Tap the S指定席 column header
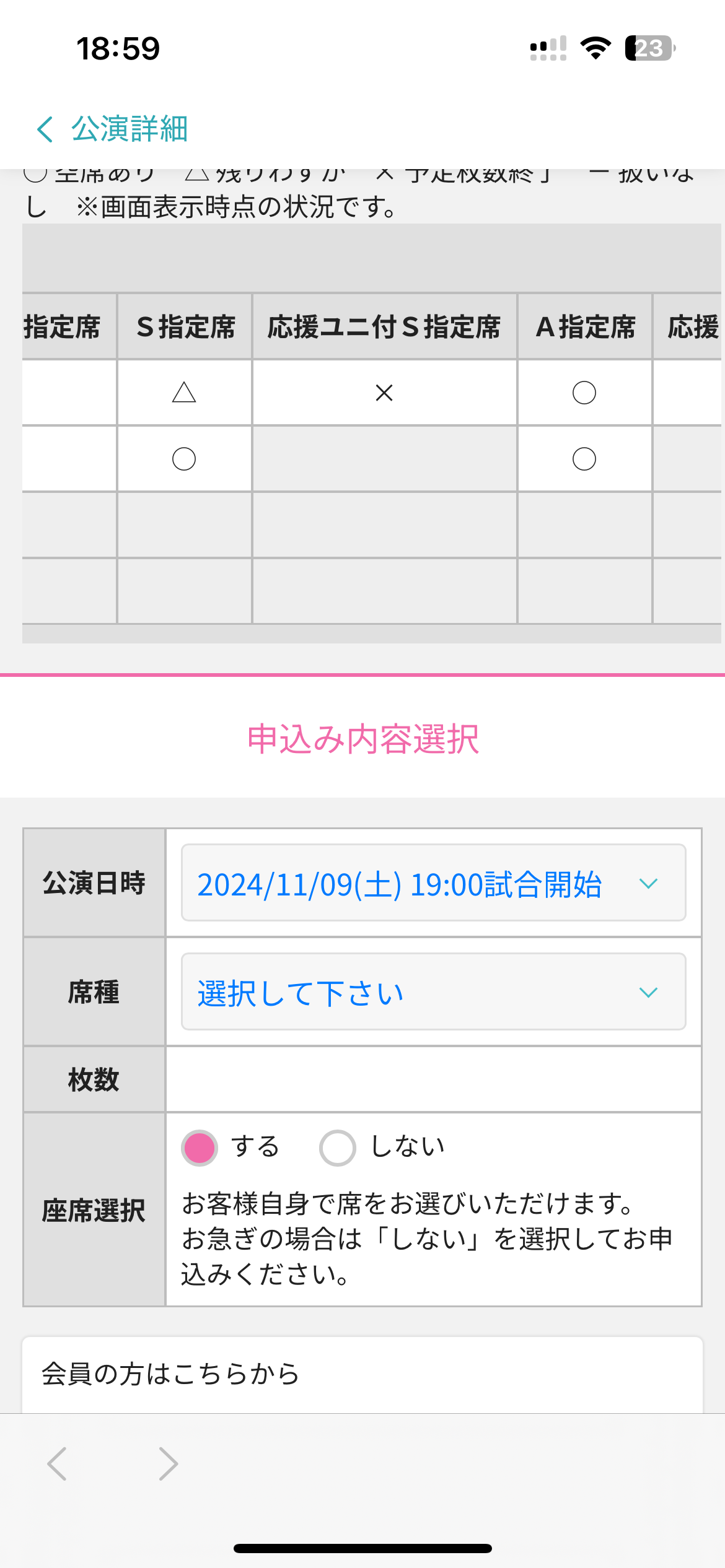This screenshot has height=1568, width=725. 185,327
